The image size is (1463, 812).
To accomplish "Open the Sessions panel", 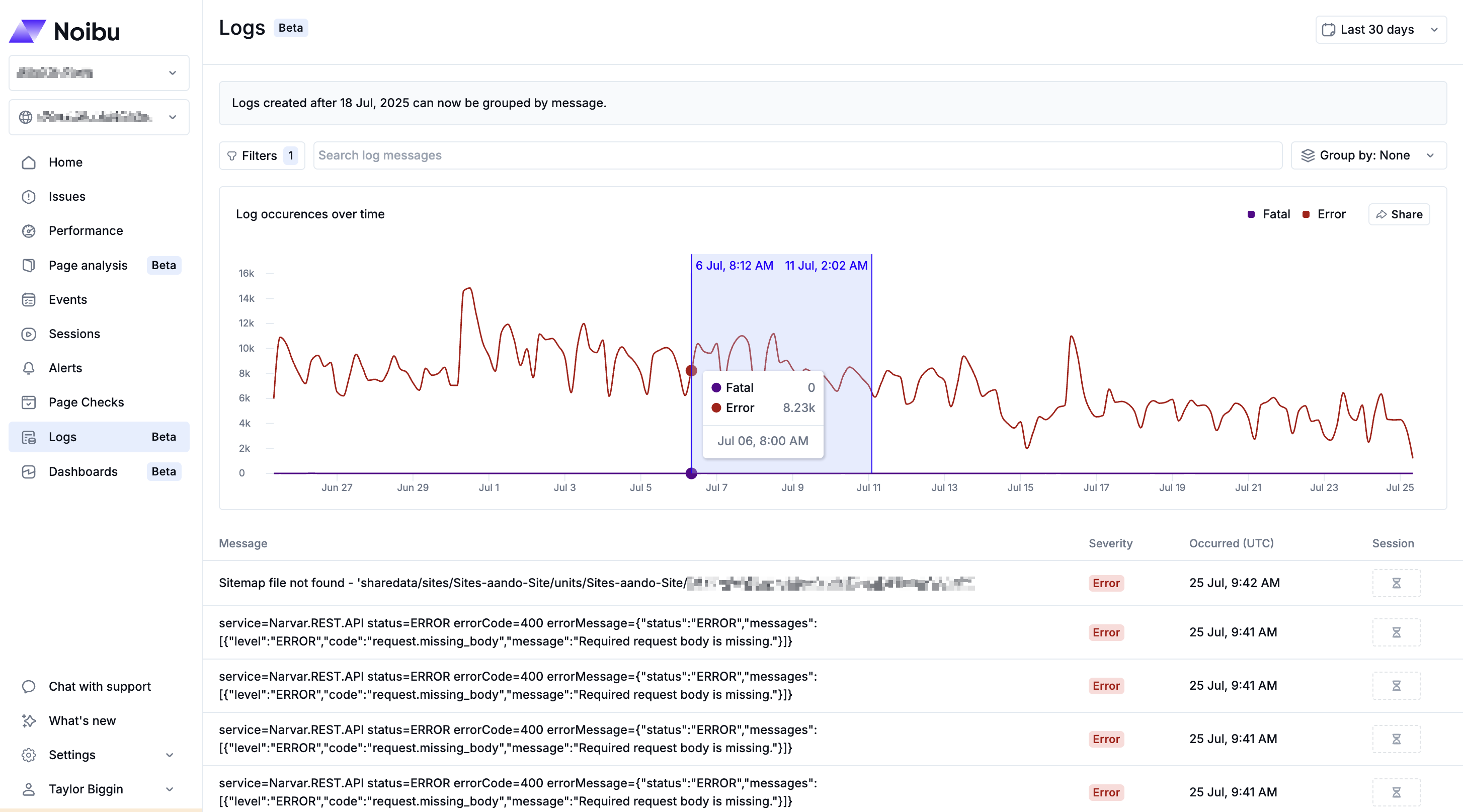I will point(74,334).
